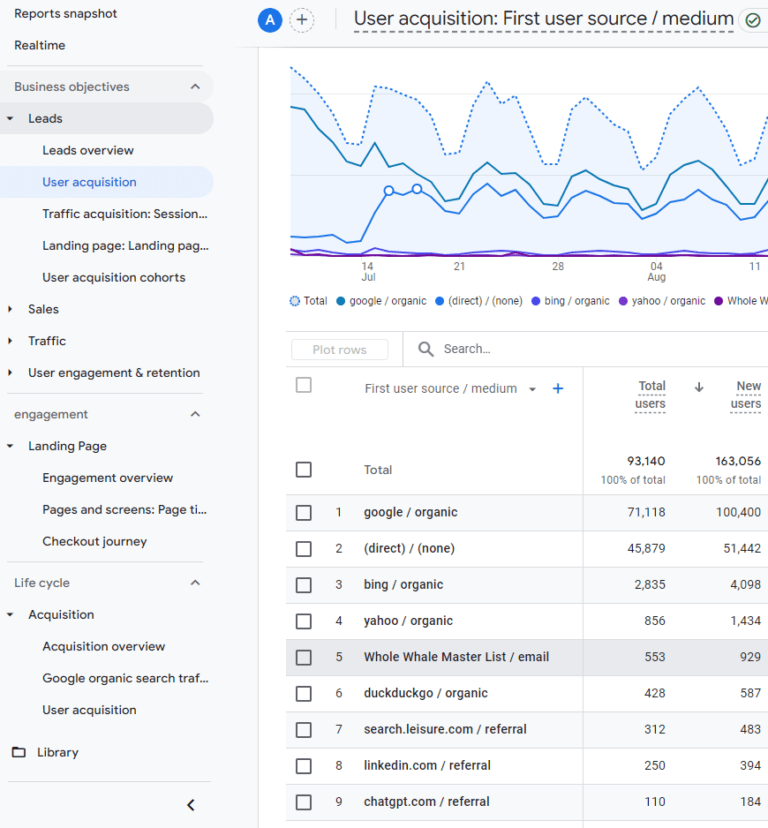Collapse the Business objectives section
This screenshot has height=828, width=768.
point(197,86)
